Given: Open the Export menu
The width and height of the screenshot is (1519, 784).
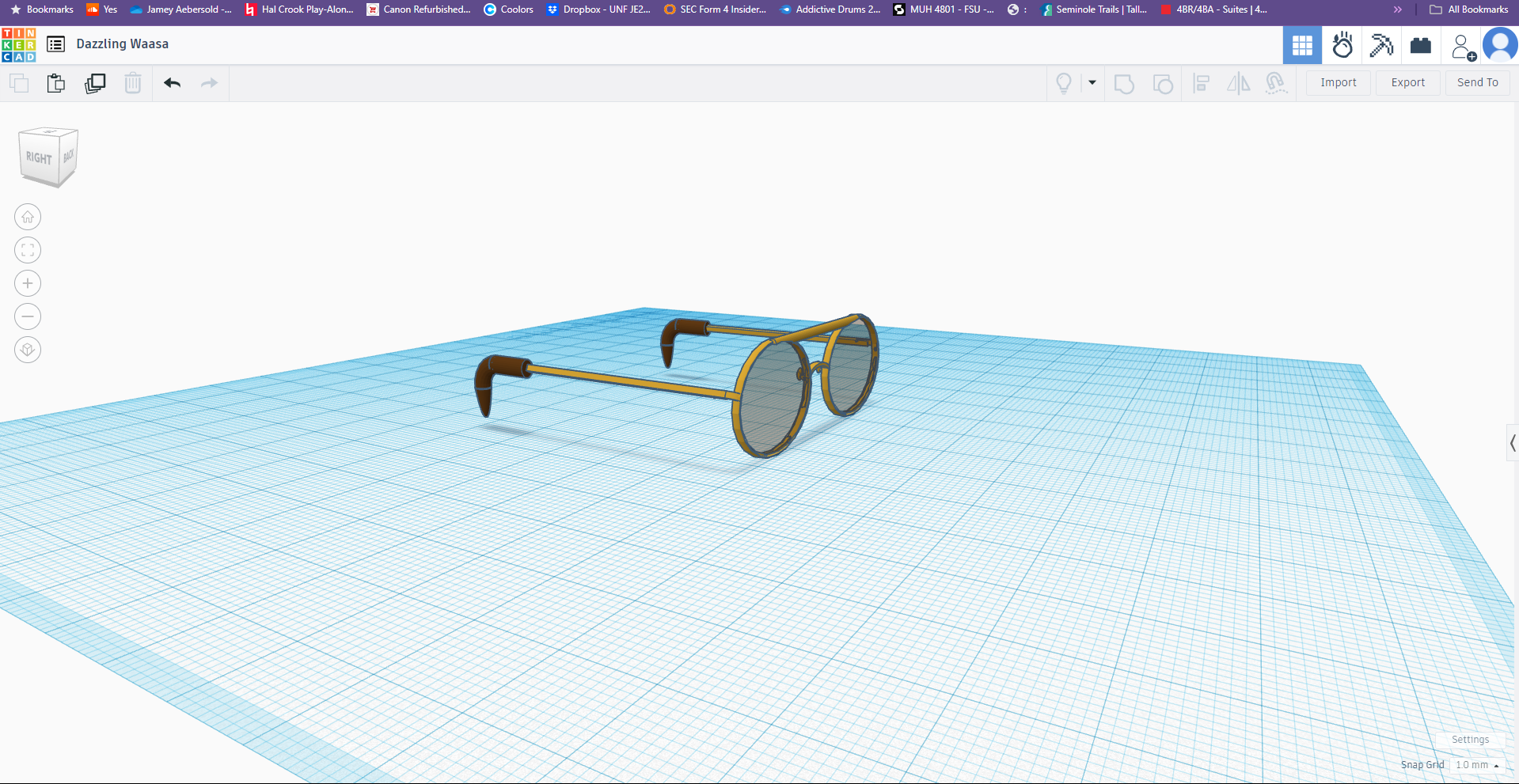Looking at the screenshot, I should point(1407,82).
